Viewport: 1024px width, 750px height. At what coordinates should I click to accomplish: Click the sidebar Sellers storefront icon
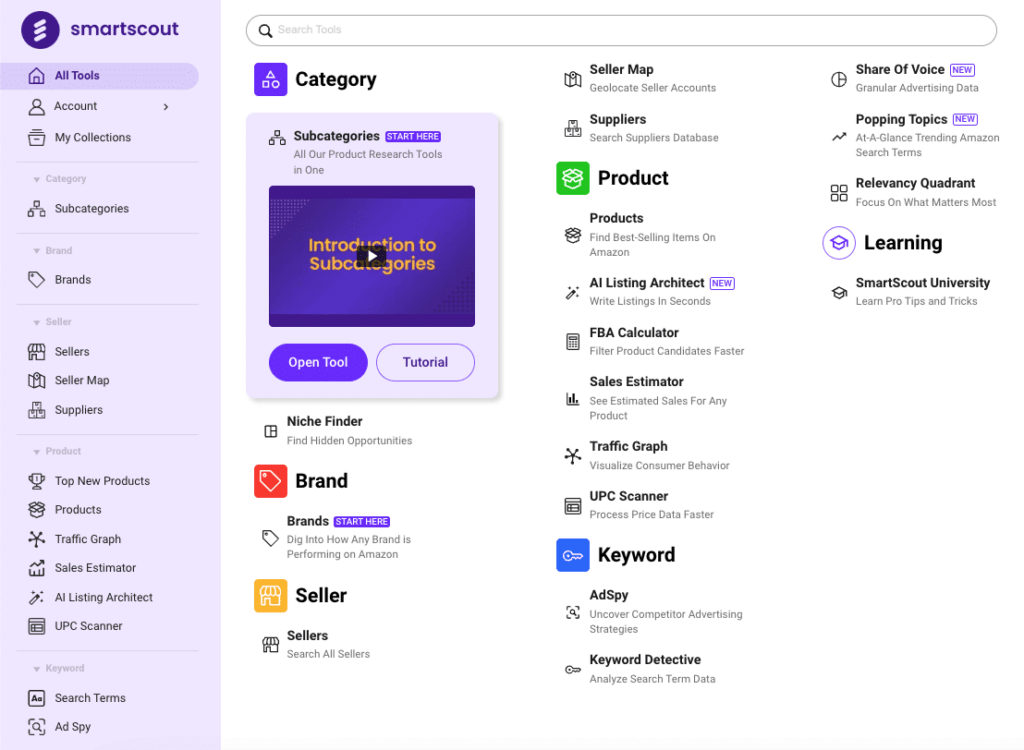tap(37, 351)
